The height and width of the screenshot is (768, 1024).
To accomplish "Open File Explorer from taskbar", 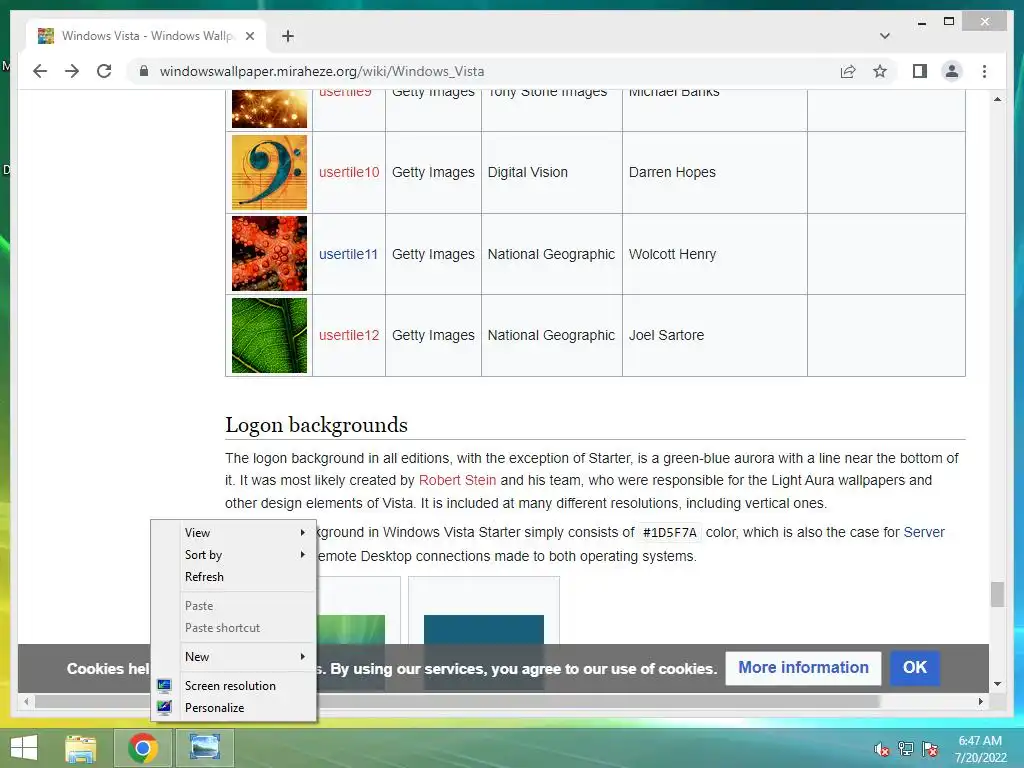I will pyautogui.click(x=80, y=748).
